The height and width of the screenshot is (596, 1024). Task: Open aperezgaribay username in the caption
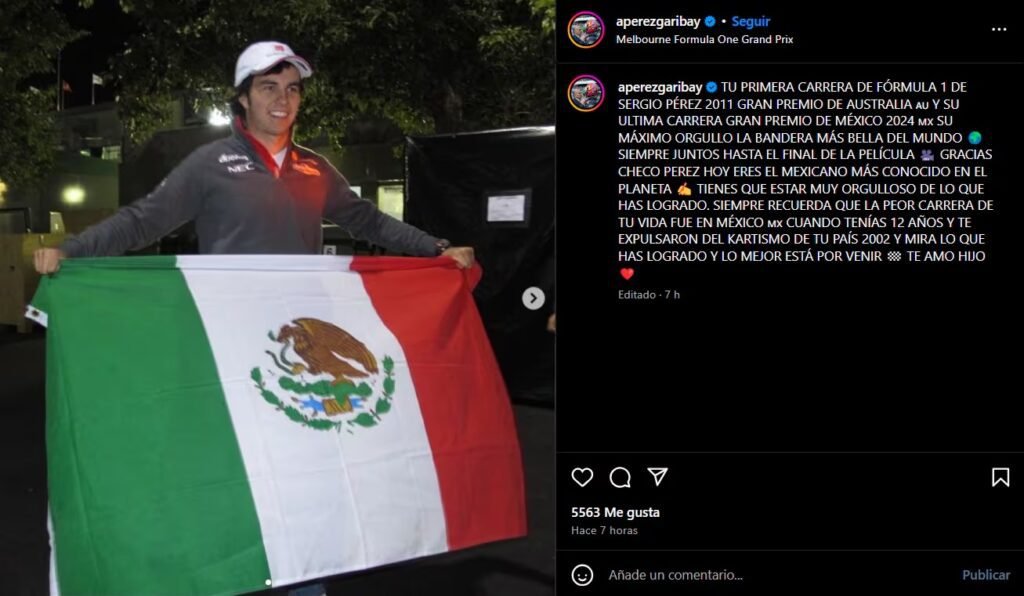coord(660,87)
